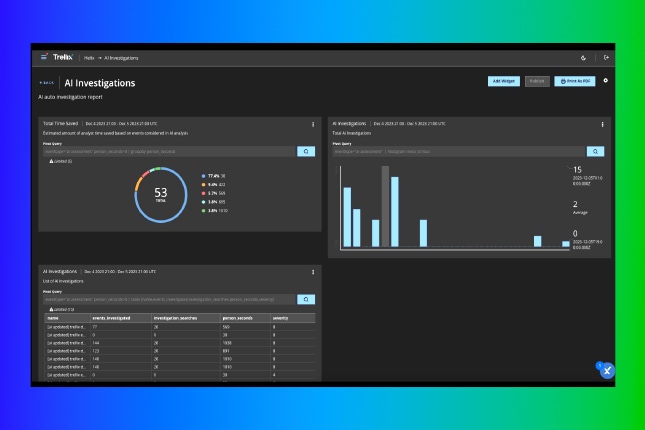Open dashboard settings gear icon
The image size is (645, 430).
point(605,81)
